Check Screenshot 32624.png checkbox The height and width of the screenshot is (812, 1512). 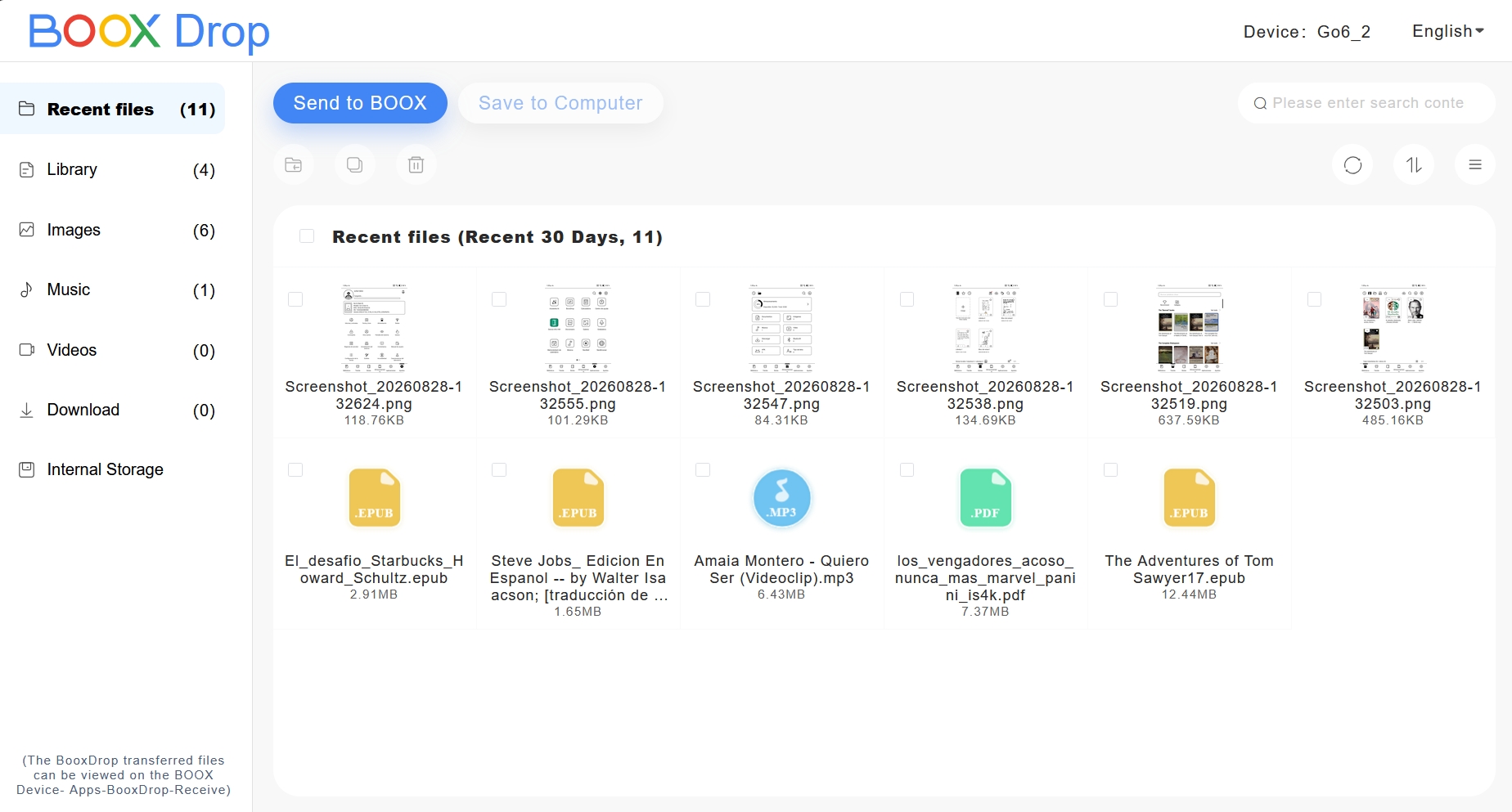[295, 299]
